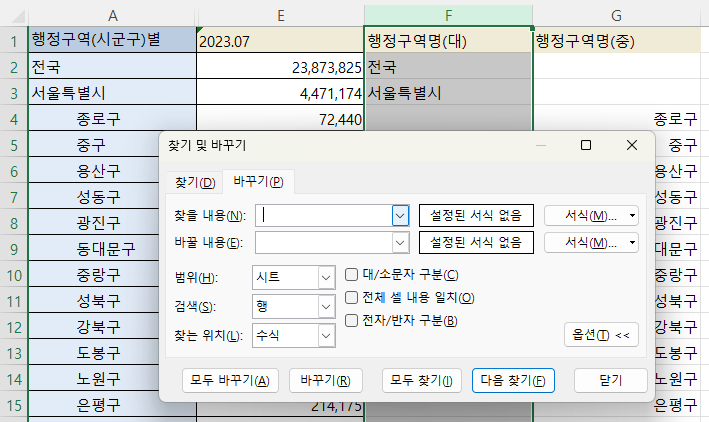Click the 바꾸기(R) button

click(326, 380)
